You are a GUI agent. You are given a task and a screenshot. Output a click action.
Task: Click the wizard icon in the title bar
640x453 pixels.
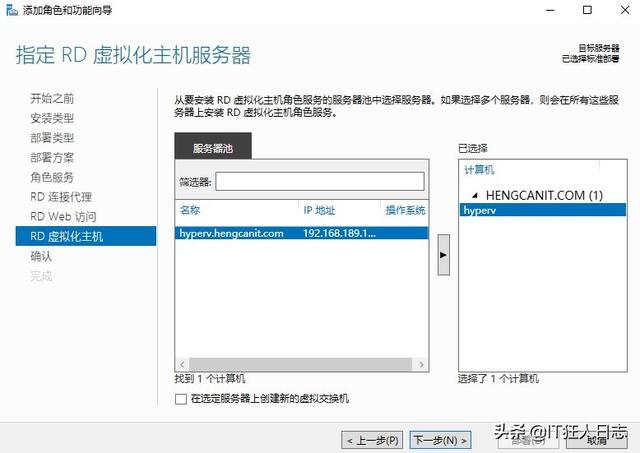pos(10,10)
